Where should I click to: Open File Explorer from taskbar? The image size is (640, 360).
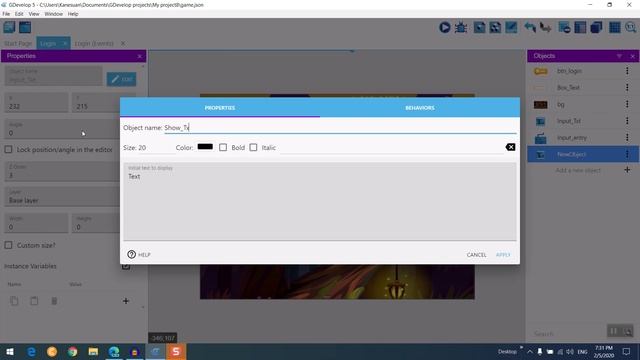[93, 351]
